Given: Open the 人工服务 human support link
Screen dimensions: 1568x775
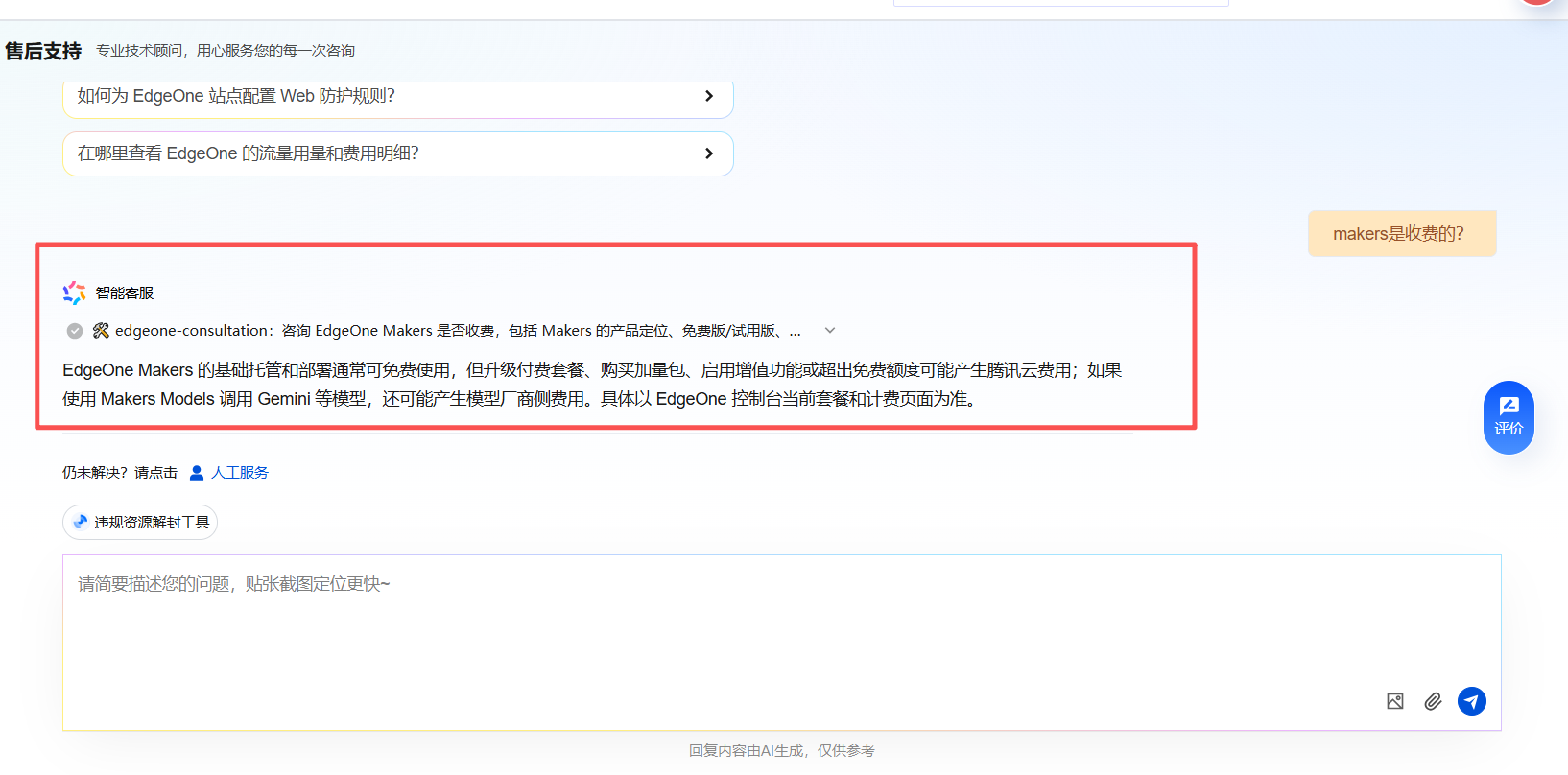Looking at the screenshot, I should (x=240, y=473).
